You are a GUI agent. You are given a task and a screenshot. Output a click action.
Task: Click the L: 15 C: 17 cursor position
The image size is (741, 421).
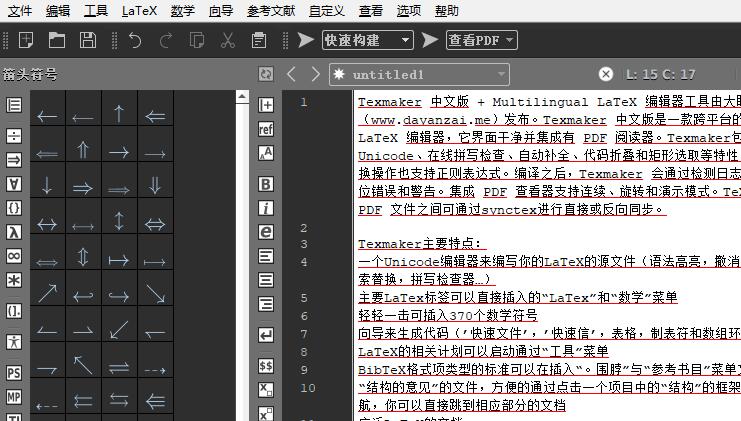coord(661,74)
